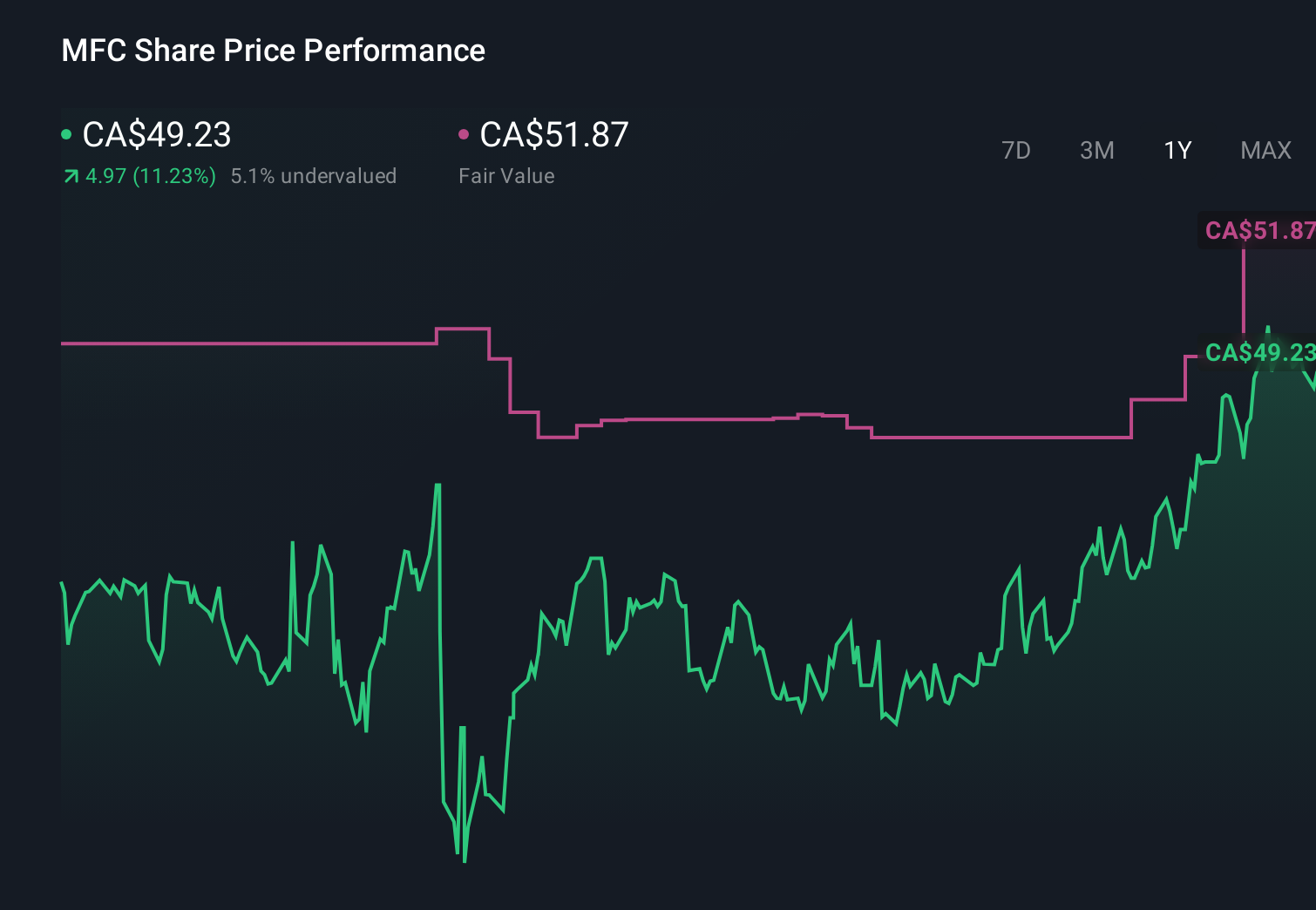Click the CA$51.87 fair value marker label
Image resolution: width=1316 pixels, height=910 pixels.
pyautogui.click(x=1258, y=231)
